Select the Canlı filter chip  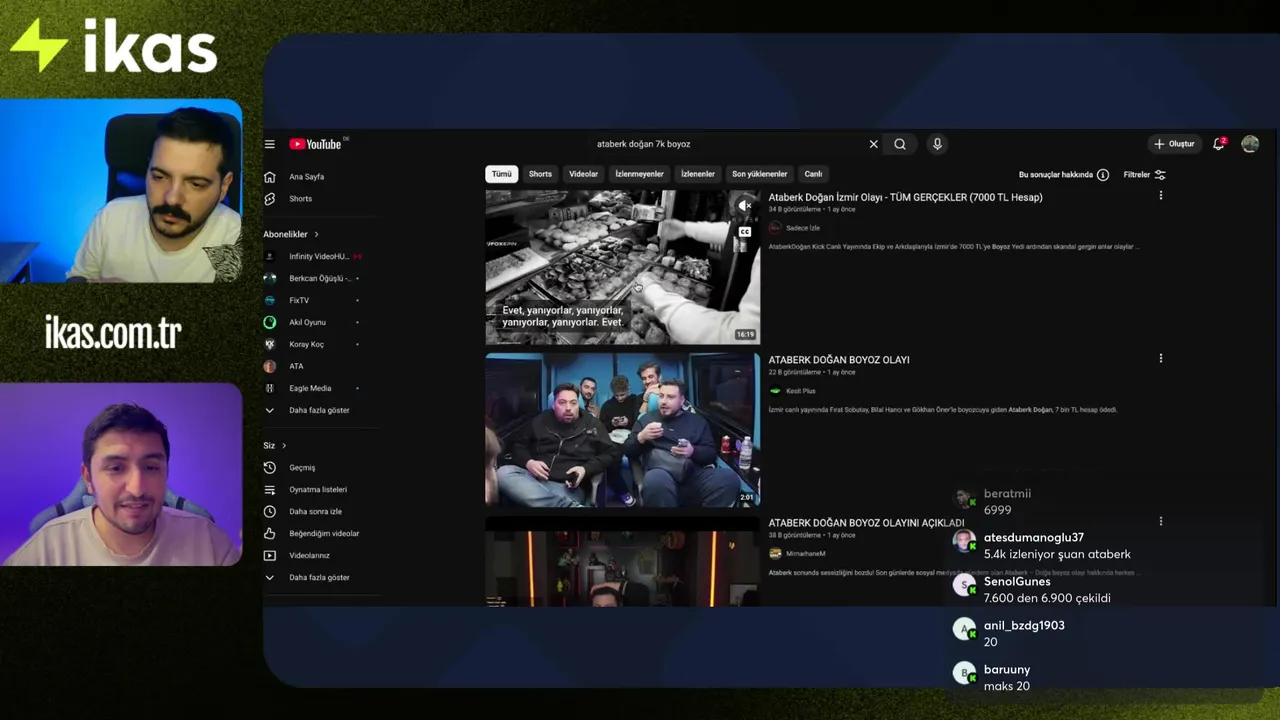click(x=813, y=174)
